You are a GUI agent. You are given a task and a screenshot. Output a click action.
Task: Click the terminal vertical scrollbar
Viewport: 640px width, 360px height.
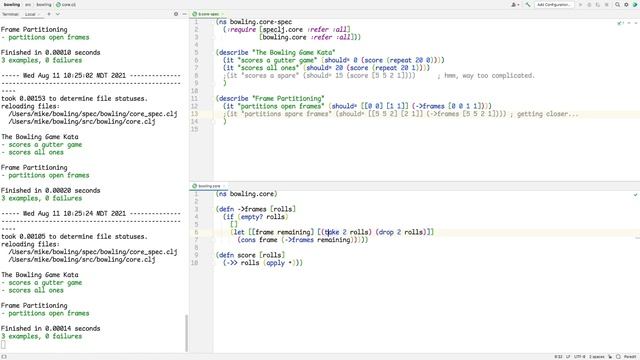click(187, 332)
